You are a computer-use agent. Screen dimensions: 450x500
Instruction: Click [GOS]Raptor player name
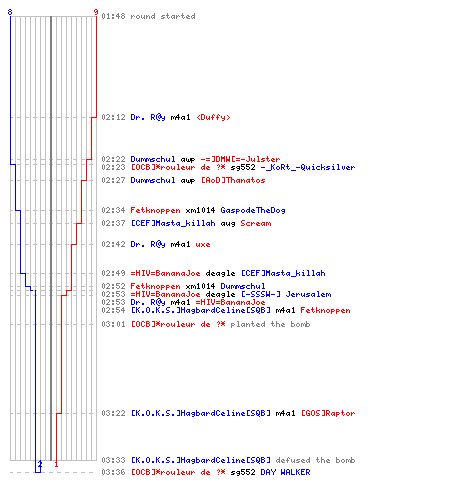tap(328, 413)
